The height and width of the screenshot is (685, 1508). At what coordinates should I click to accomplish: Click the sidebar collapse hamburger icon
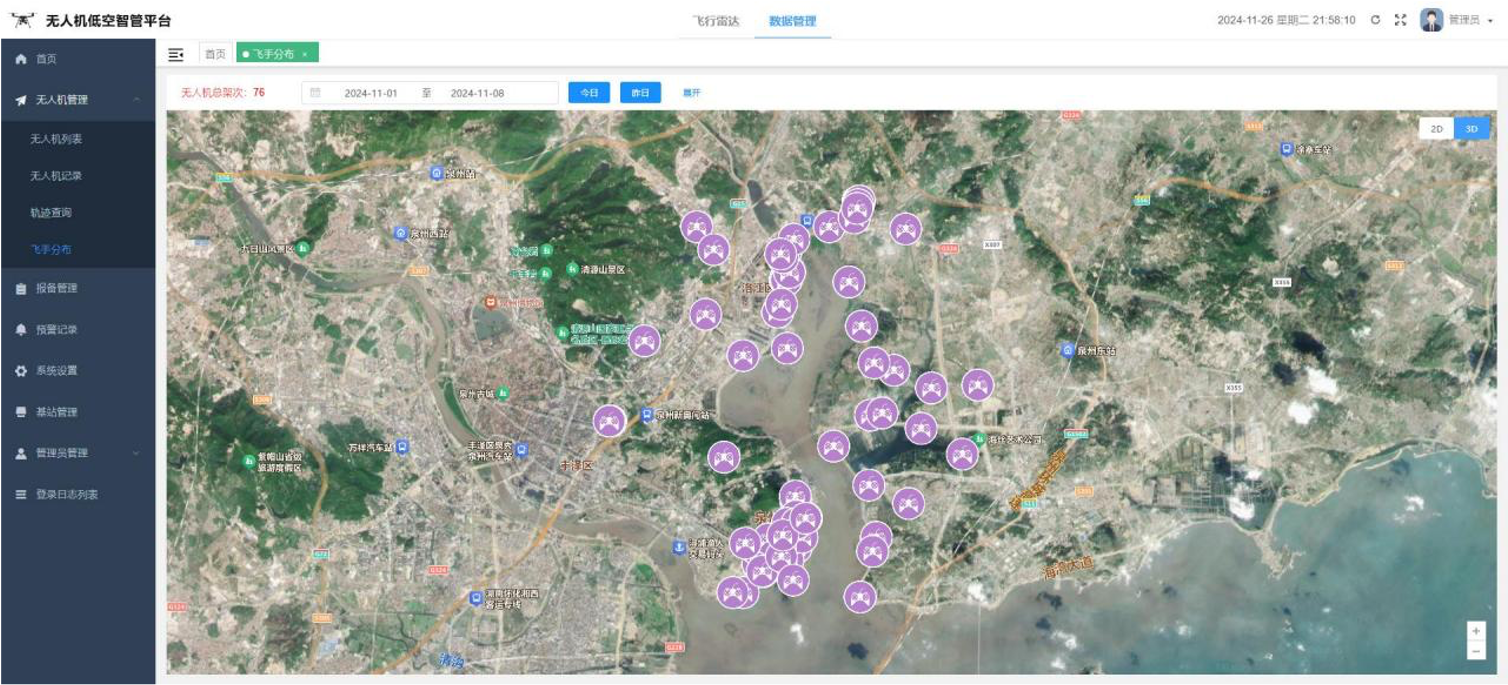coord(176,54)
